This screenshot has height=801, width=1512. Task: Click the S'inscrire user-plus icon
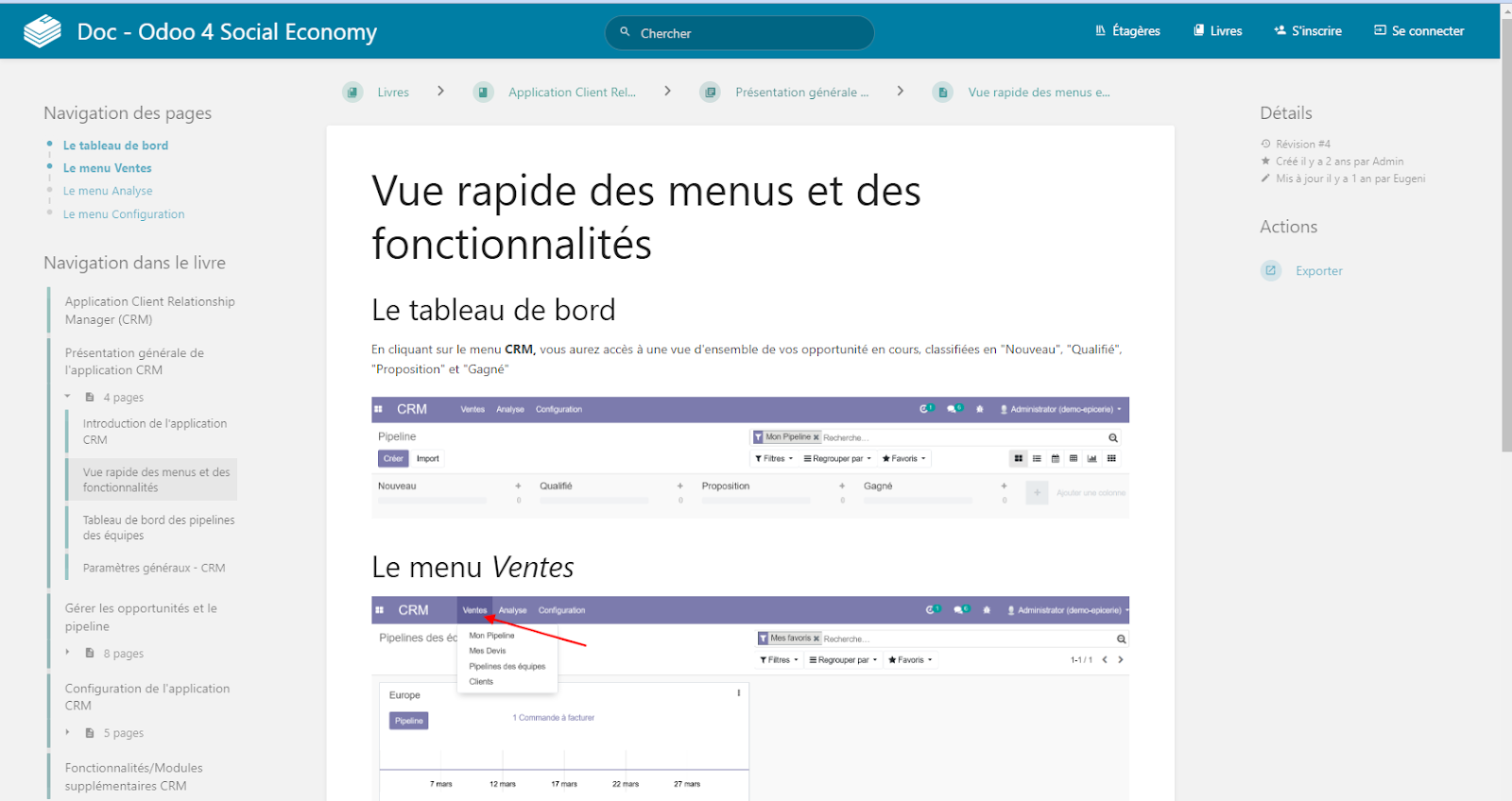(1280, 31)
